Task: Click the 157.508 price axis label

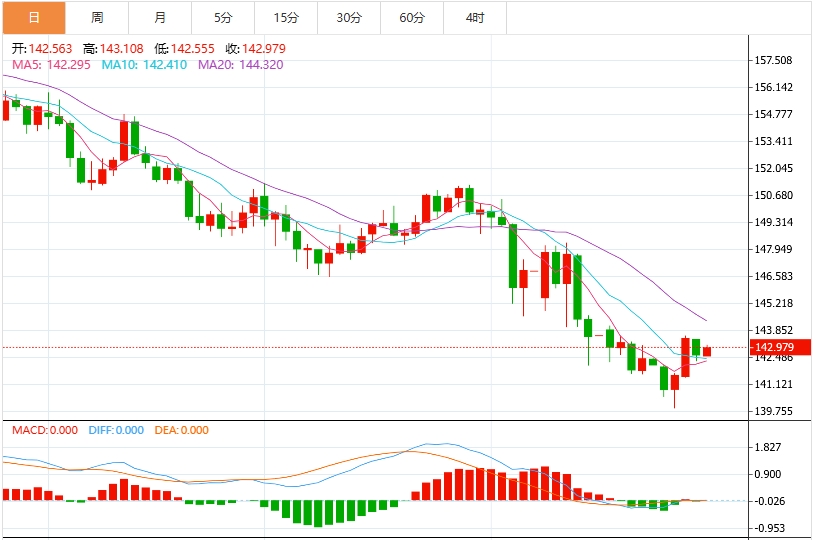Action: click(x=773, y=61)
